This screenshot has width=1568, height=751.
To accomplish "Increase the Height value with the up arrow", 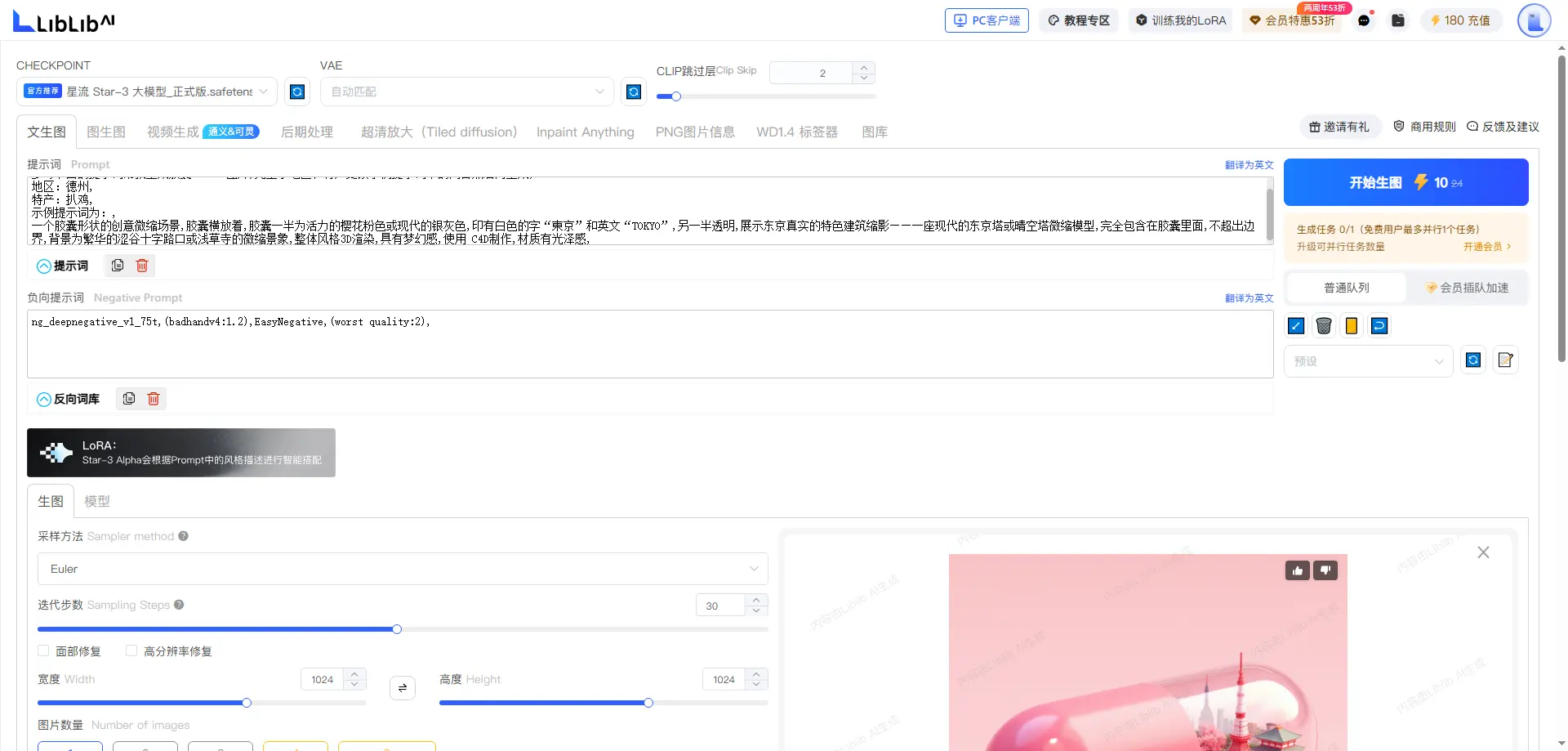I will click(x=756, y=674).
